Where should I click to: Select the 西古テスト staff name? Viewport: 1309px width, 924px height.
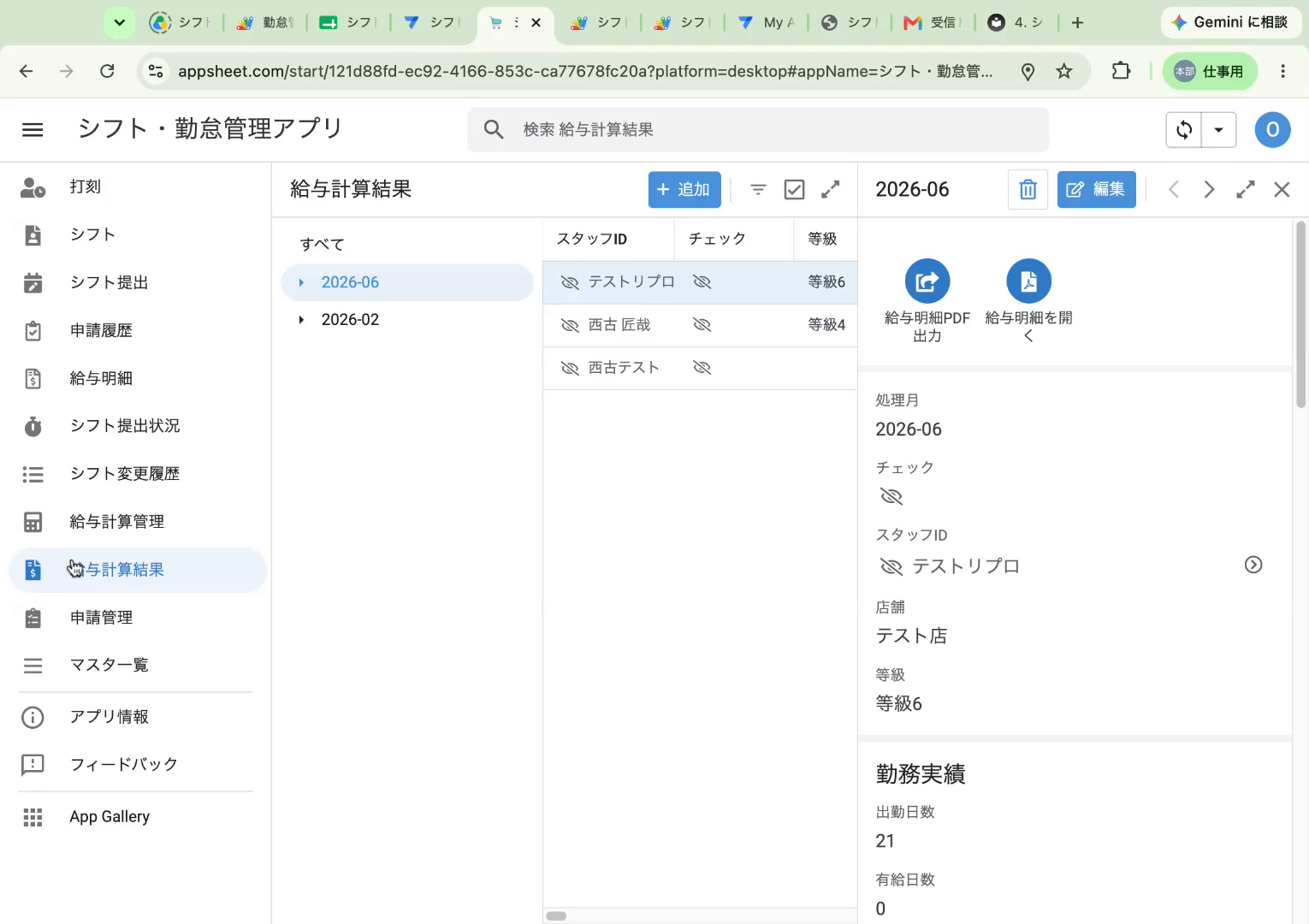click(x=624, y=368)
